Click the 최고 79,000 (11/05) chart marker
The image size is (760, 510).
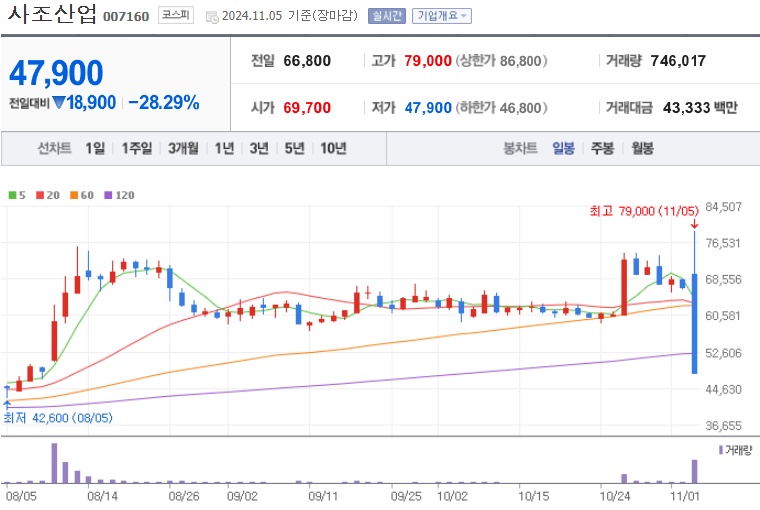click(x=644, y=211)
